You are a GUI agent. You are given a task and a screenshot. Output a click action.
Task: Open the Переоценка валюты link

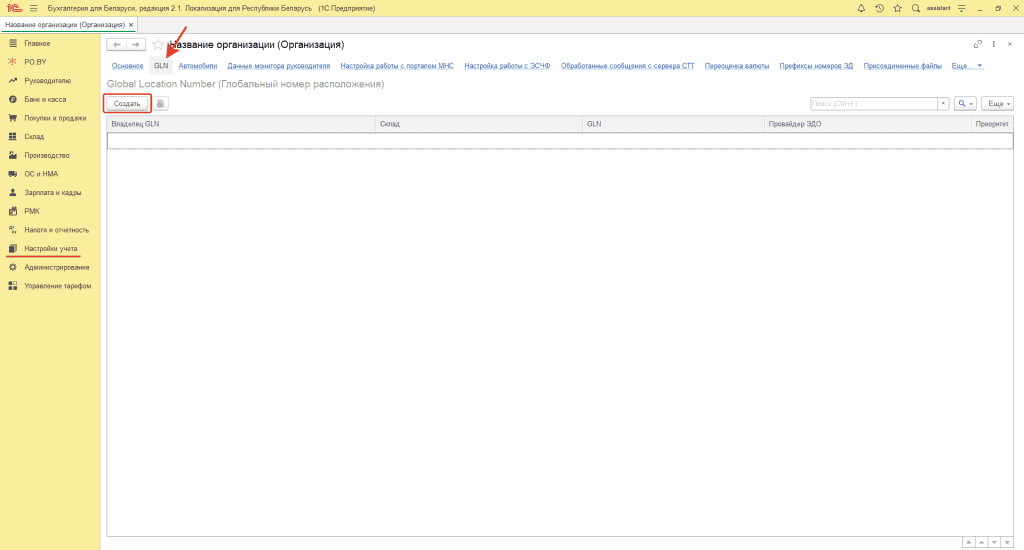click(x=737, y=66)
